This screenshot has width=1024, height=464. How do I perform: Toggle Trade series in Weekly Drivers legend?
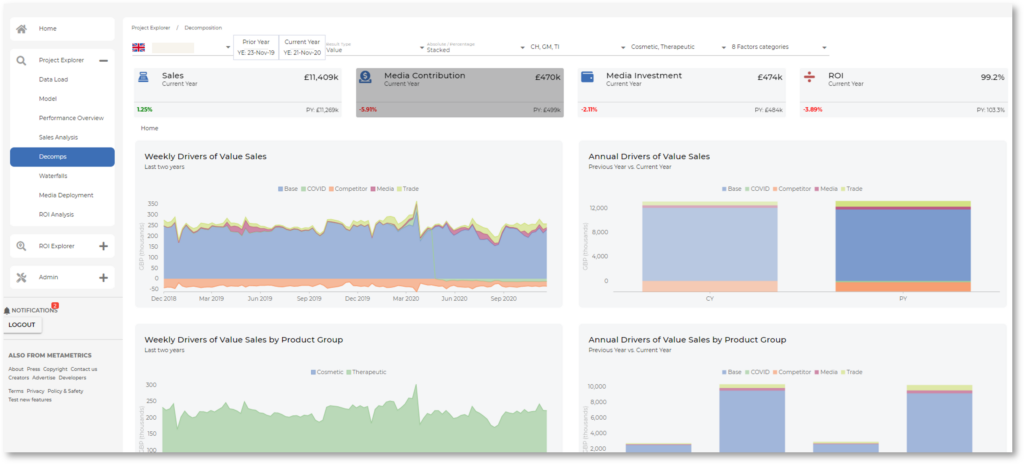pyautogui.click(x=408, y=189)
